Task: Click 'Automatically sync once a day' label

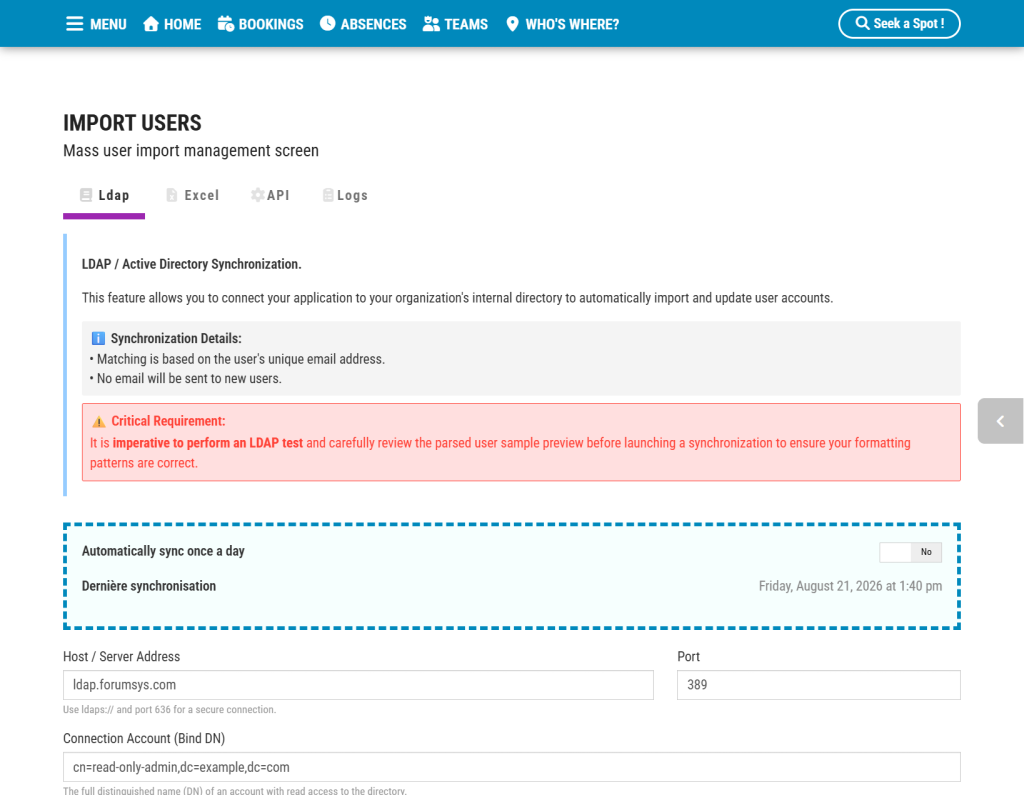Action: point(163,551)
